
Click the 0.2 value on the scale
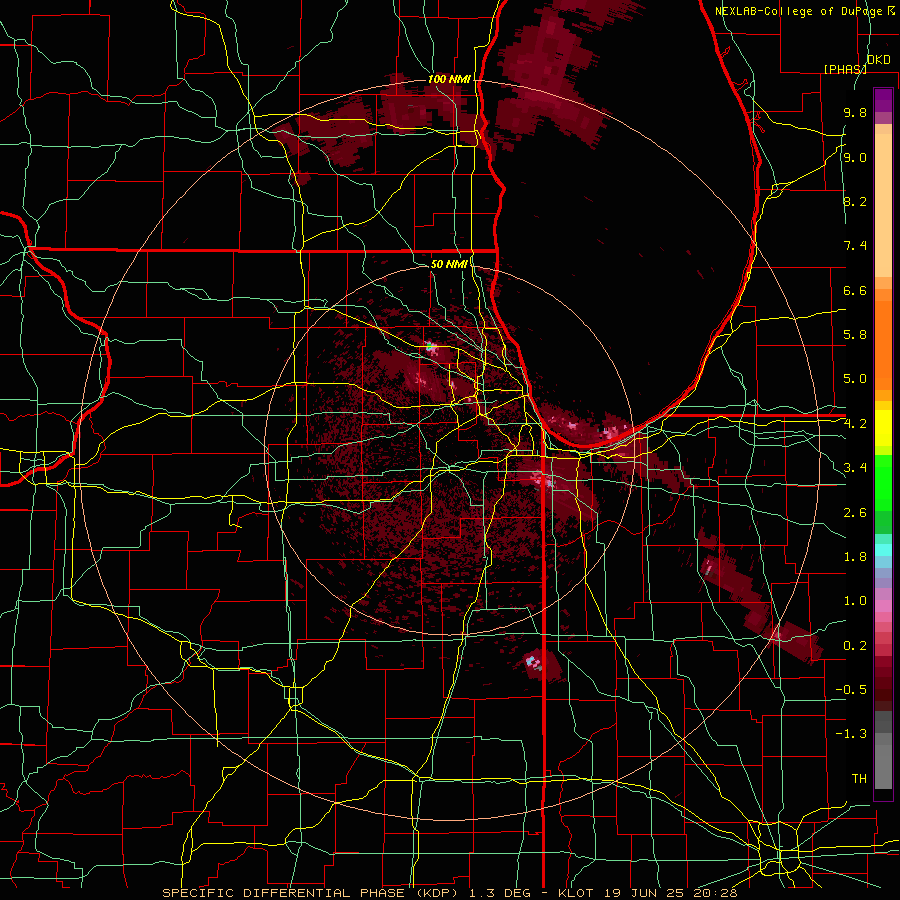click(855, 646)
